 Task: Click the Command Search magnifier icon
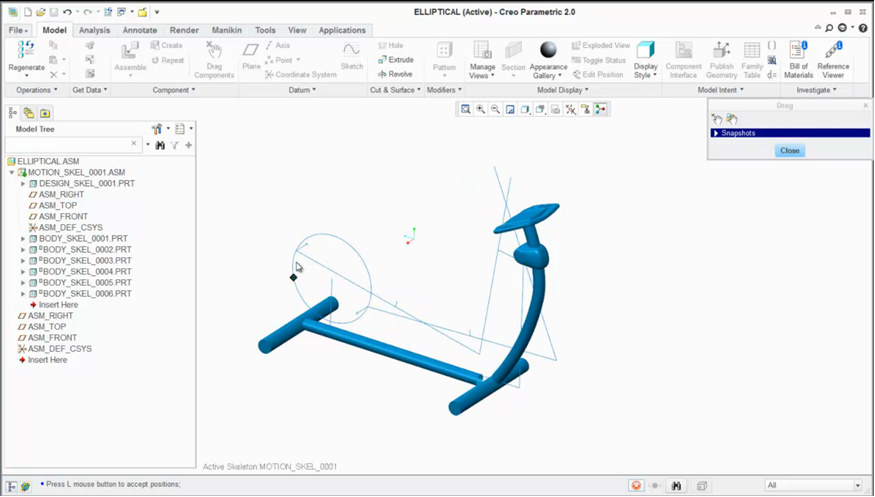[x=830, y=28]
